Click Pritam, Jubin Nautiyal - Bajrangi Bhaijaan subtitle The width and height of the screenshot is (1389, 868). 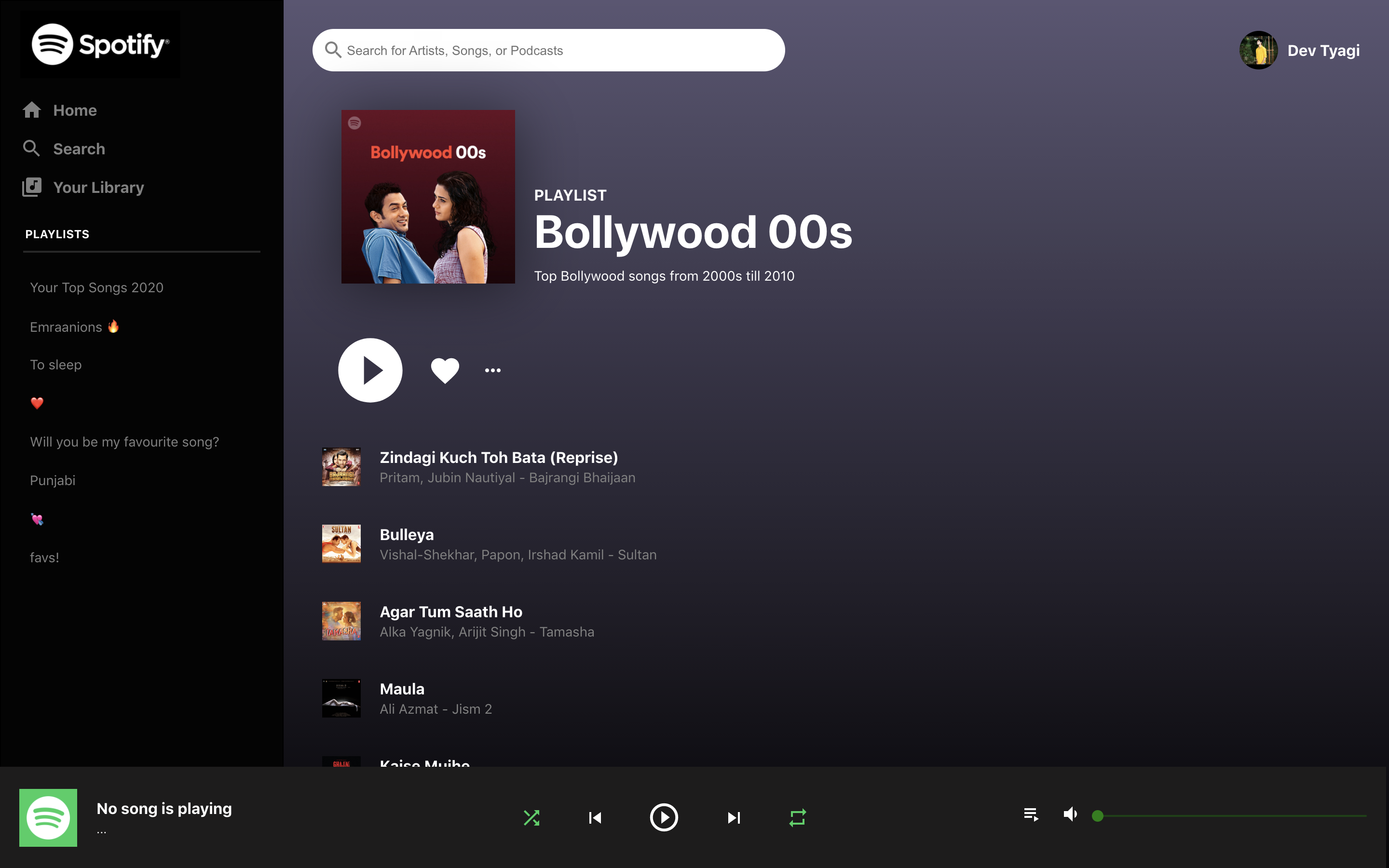(x=507, y=477)
